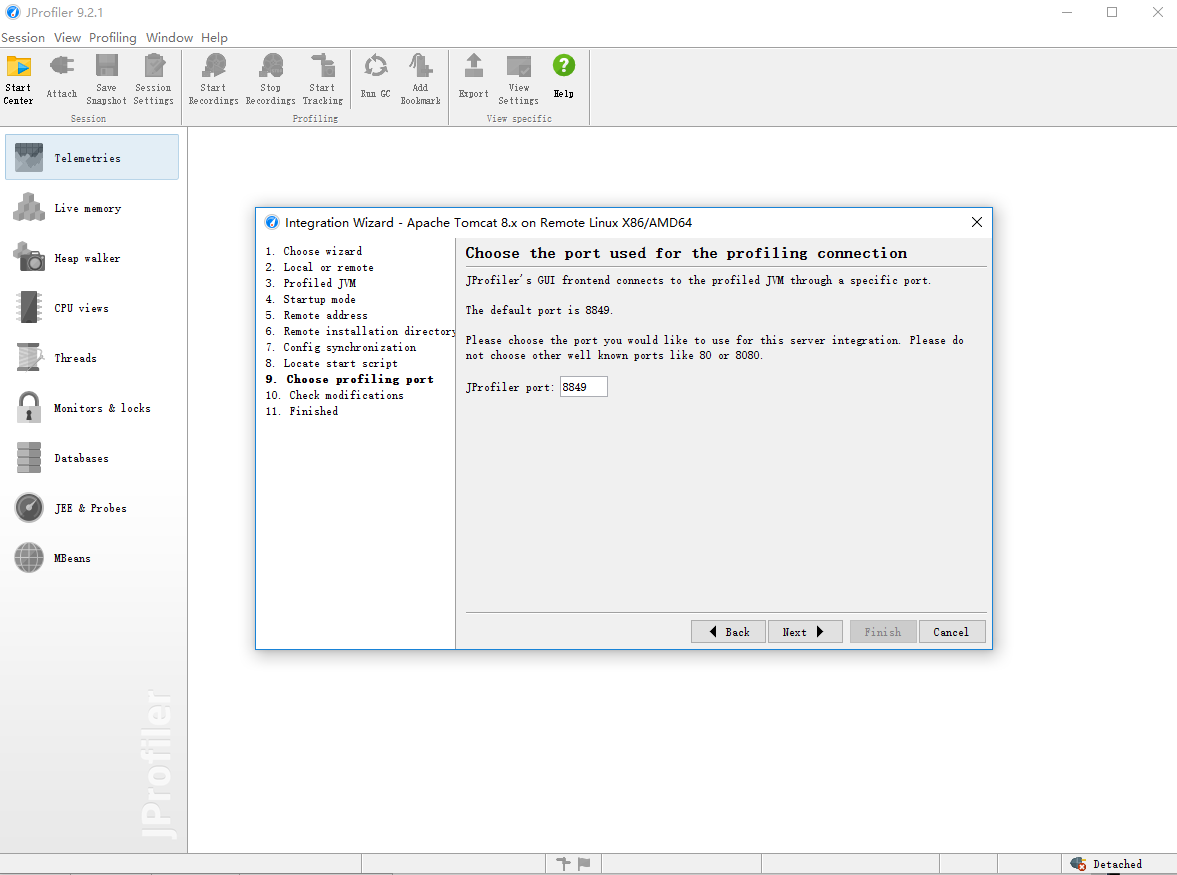This screenshot has width=1177, height=875.
Task: Click step '9. Choose profiling port'
Action: click(350, 379)
